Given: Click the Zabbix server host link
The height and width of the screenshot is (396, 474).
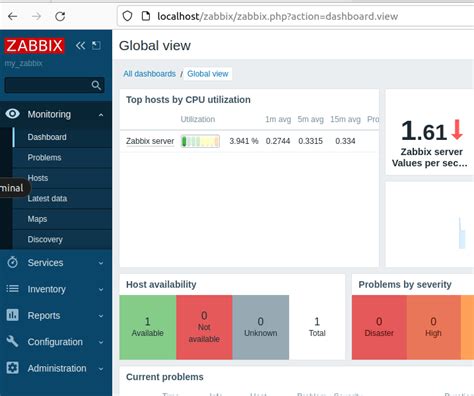Looking at the screenshot, I should (x=150, y=141).
